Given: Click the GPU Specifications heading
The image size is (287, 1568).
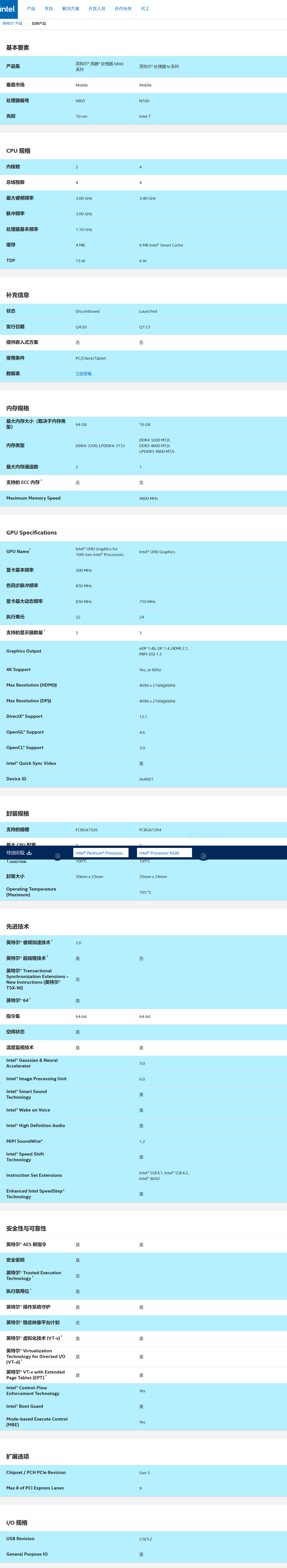Looking at the screenshot, I should (31, 533).
